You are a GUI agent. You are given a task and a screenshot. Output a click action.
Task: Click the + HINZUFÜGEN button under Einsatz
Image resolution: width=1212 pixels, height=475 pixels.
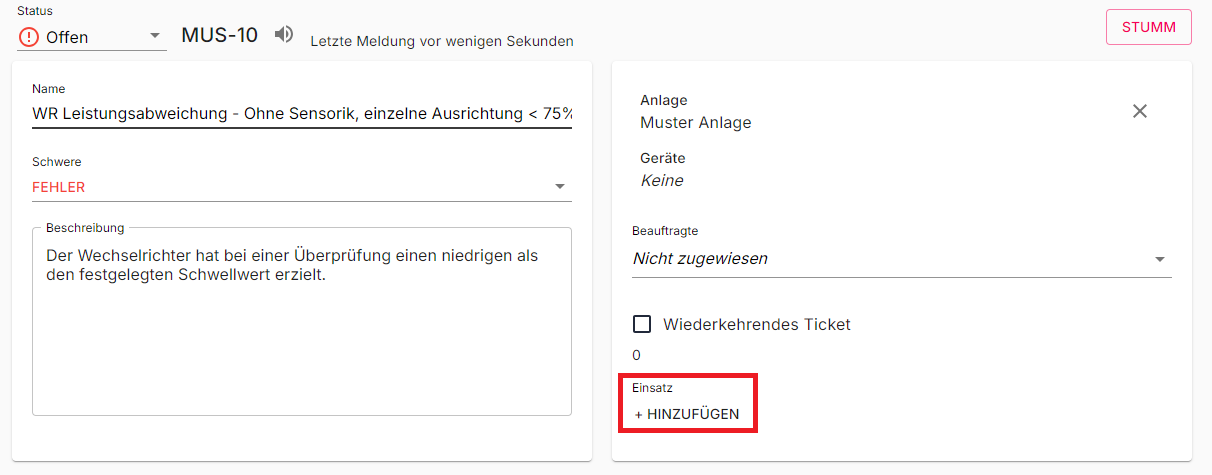click(687, 414)
